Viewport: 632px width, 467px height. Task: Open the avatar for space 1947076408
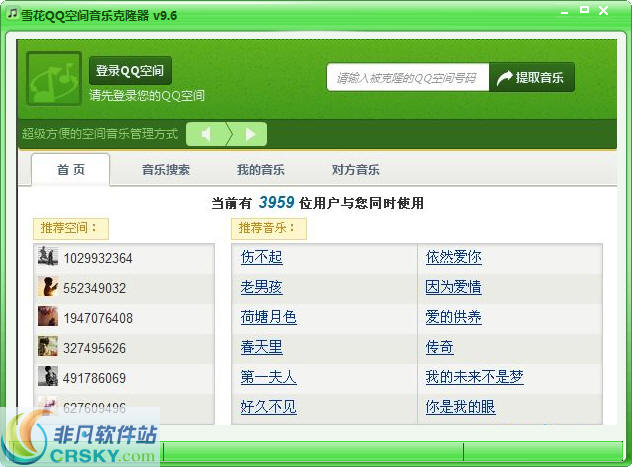coord(48,316)
